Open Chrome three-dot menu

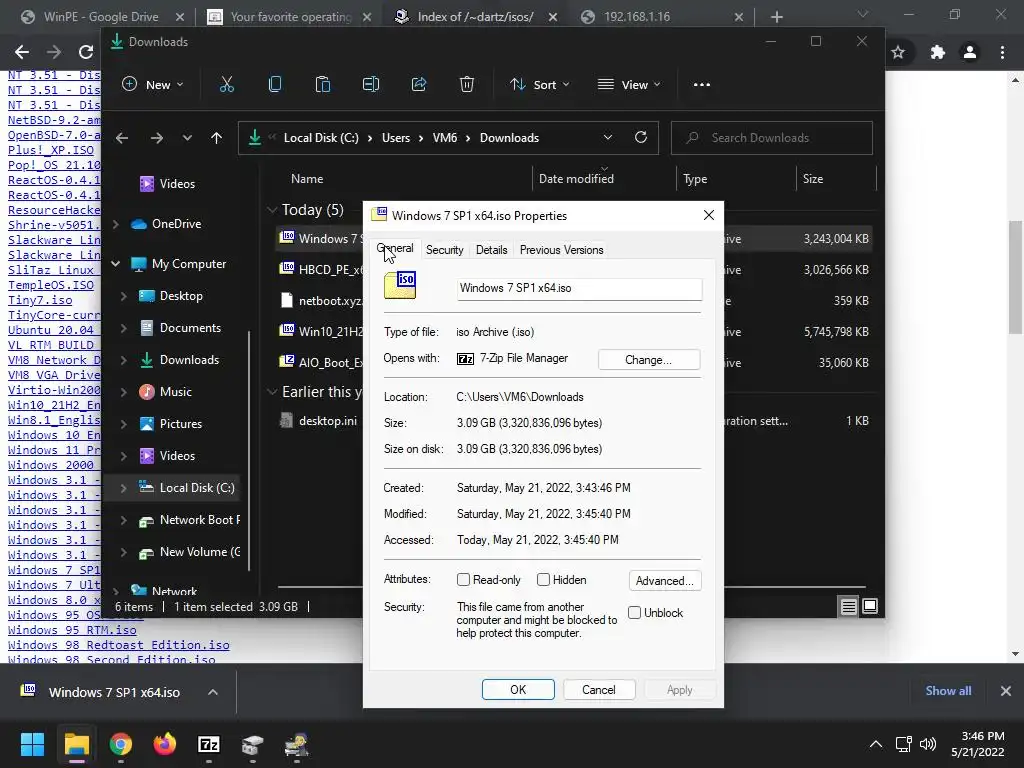coord(1002,52)
